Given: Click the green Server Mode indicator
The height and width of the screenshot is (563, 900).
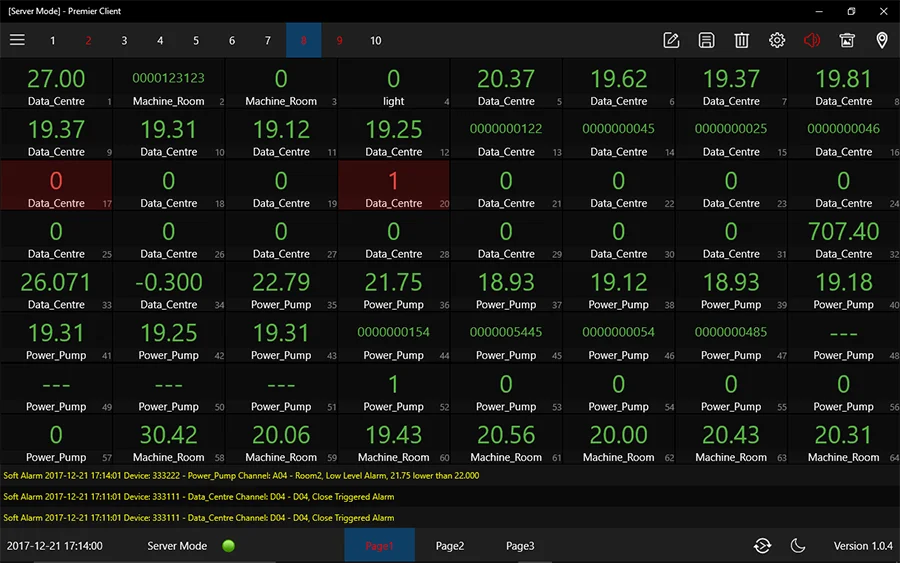Looking at the screenshot, I should coord(228,546).
